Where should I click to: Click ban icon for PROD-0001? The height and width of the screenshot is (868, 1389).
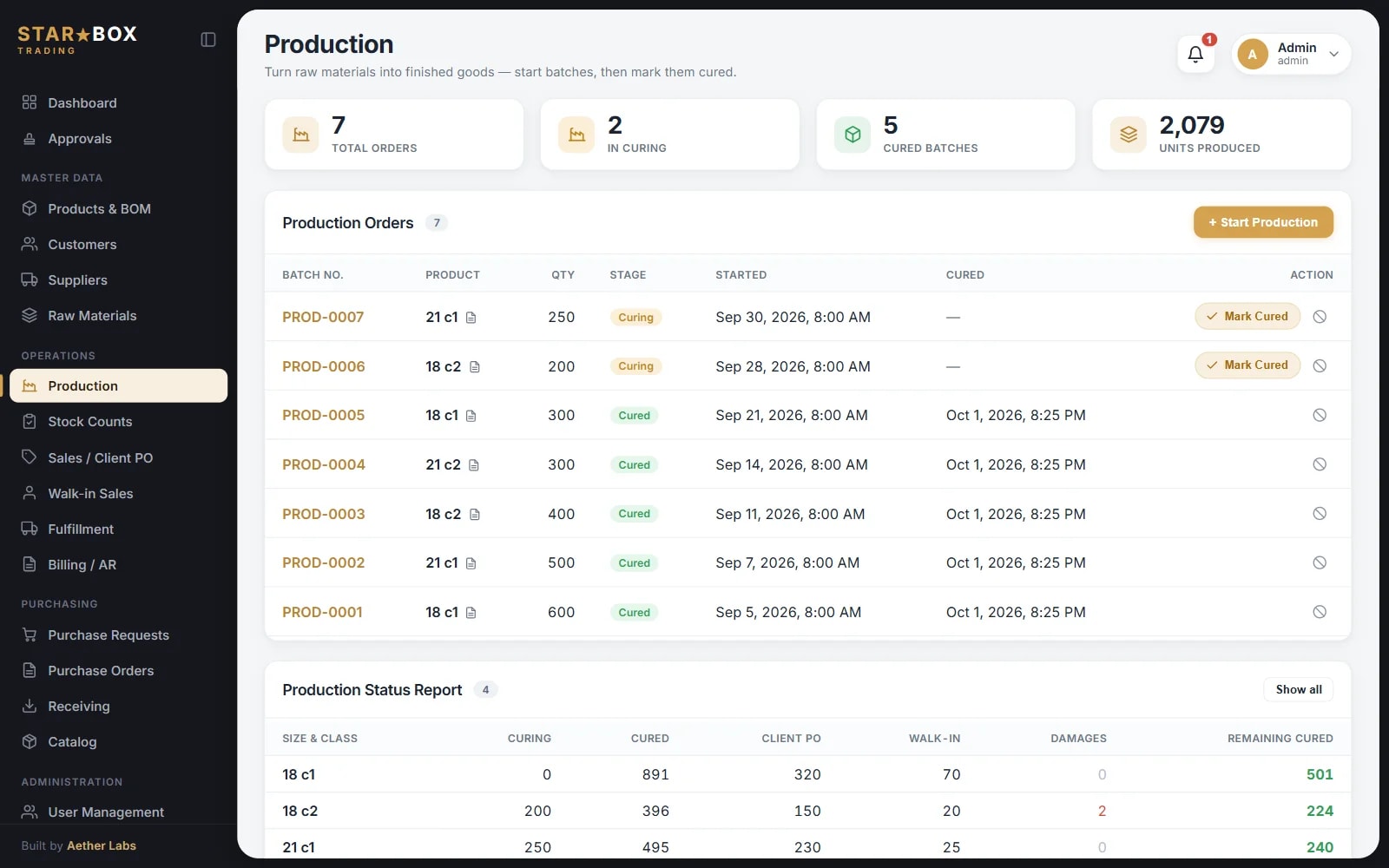pos(1320,612)
